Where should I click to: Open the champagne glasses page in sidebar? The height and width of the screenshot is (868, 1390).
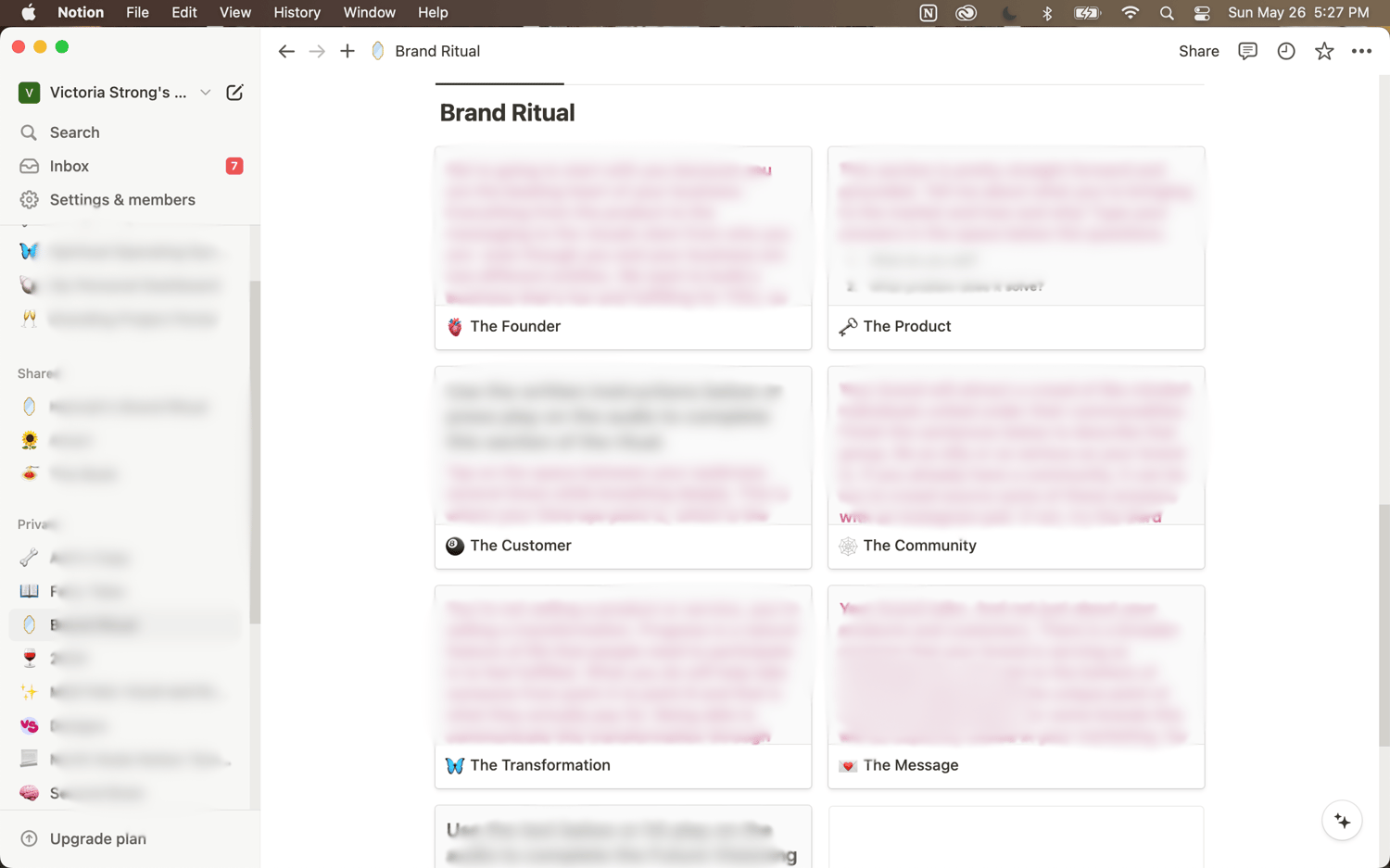(125, 320)
